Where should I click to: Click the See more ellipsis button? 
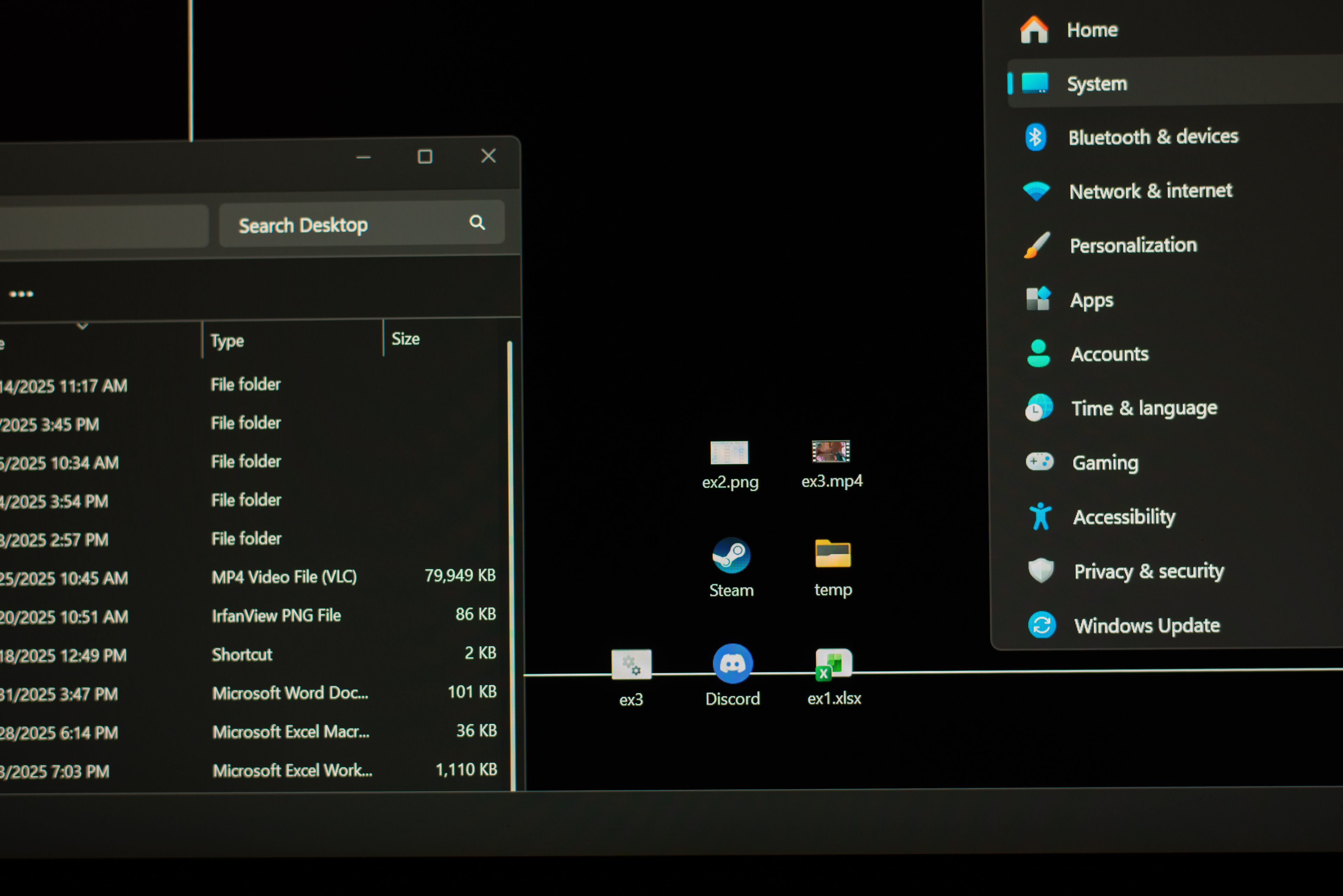point(22,294)
